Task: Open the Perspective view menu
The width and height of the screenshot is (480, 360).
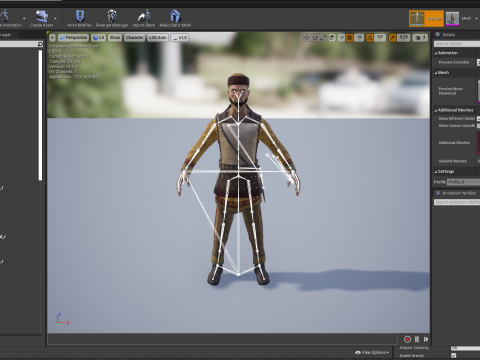Action: pos(73,38)
